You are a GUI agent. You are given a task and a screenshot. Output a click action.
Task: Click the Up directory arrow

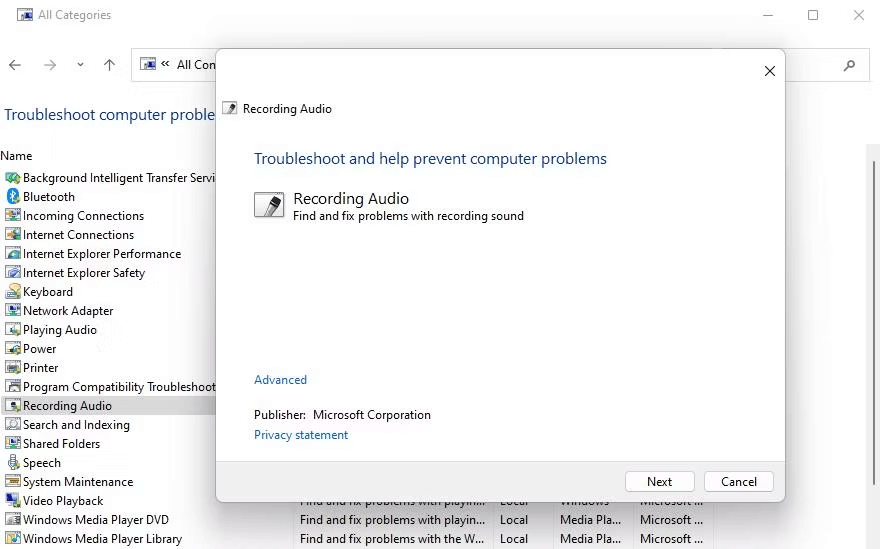click(109, 65)
